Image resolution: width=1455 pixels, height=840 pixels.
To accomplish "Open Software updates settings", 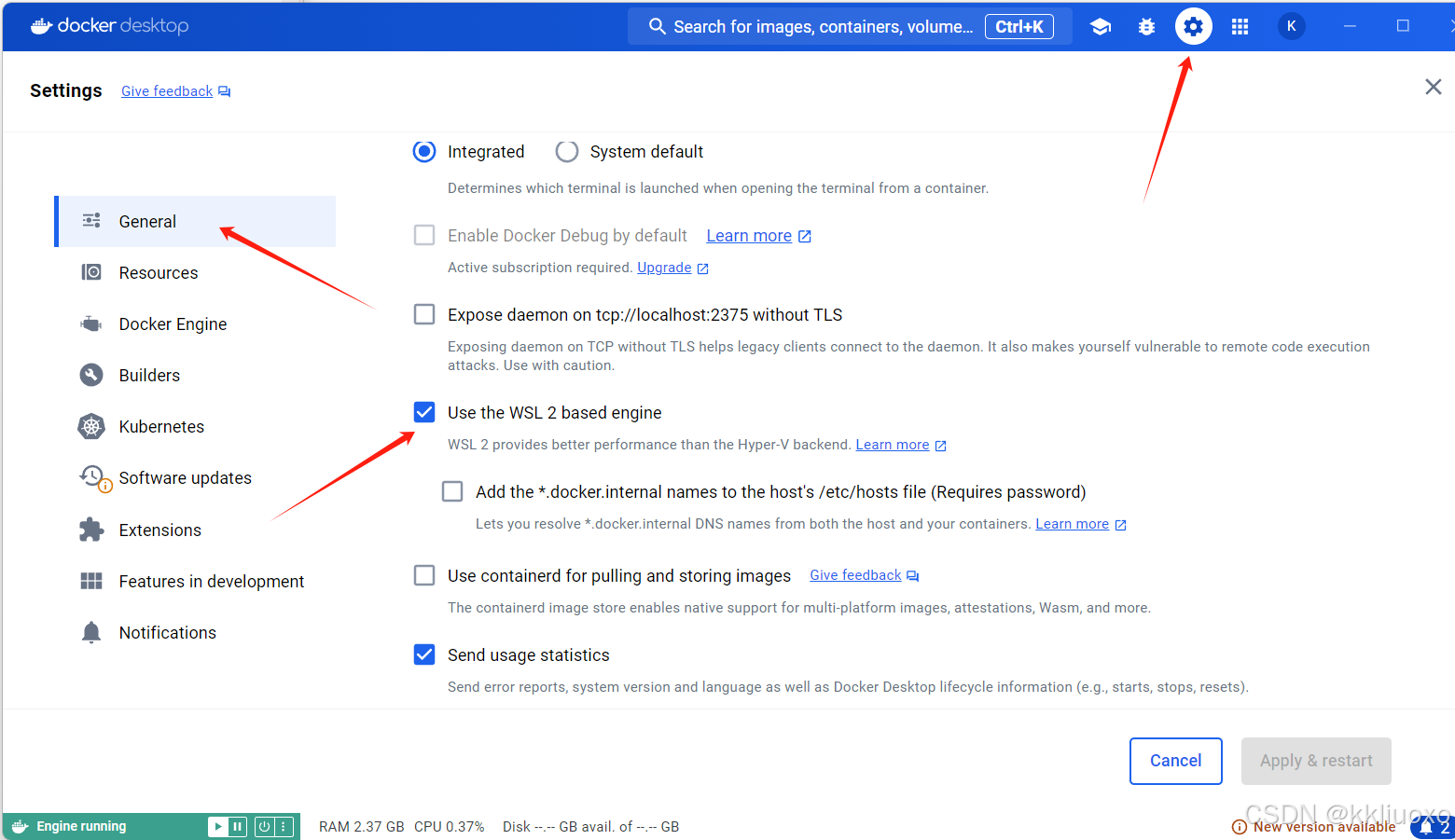I will (x=195, y=477).
